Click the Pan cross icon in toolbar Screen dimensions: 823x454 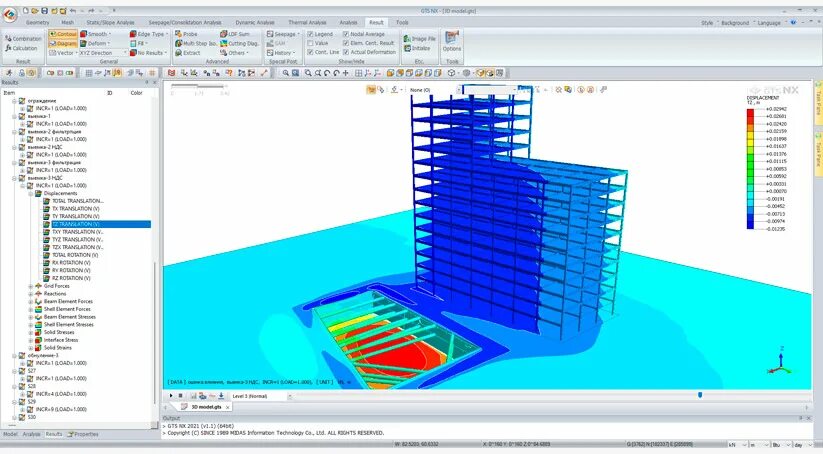pos(345,73)
